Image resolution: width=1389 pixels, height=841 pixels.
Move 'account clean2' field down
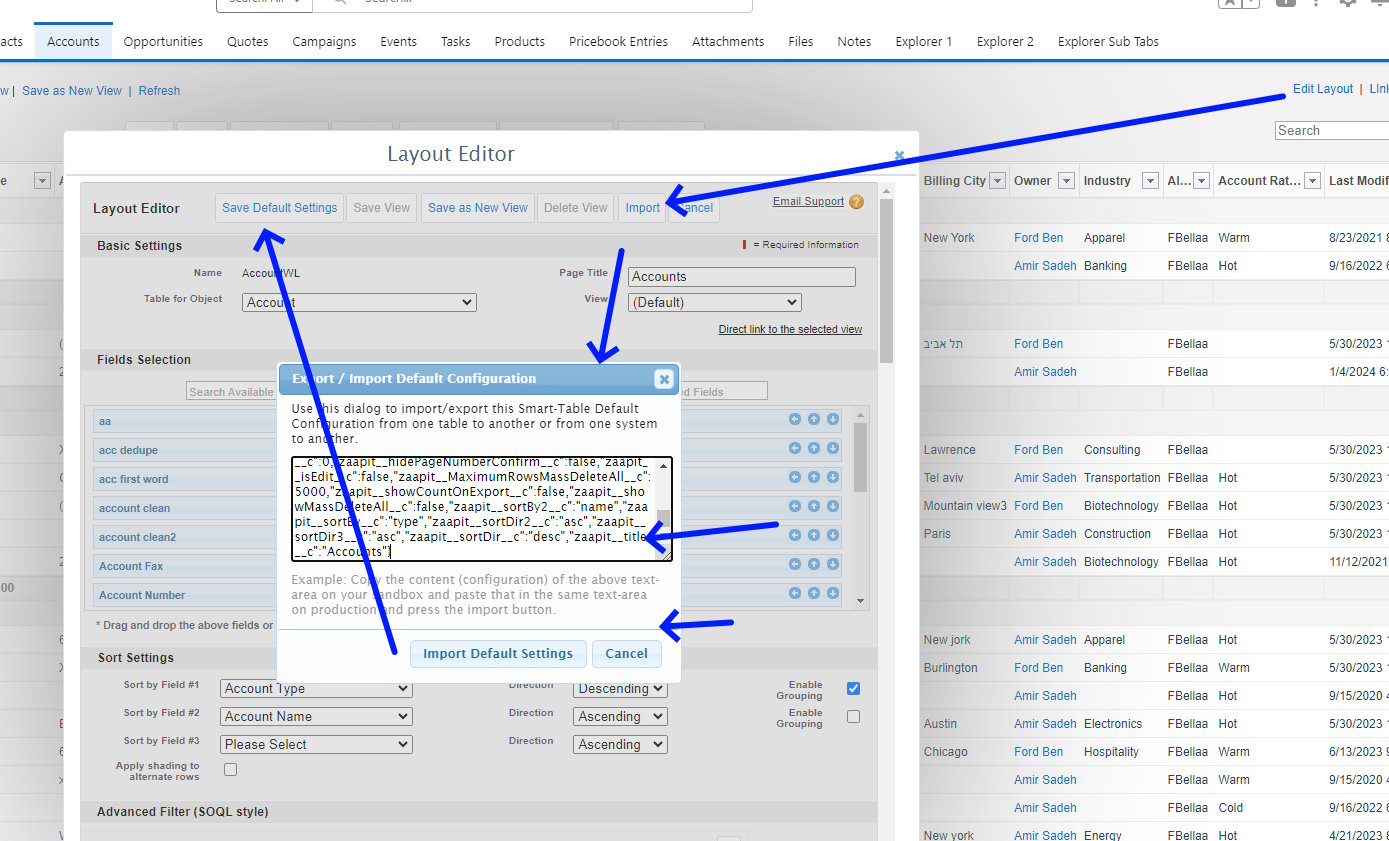point(833,536)
